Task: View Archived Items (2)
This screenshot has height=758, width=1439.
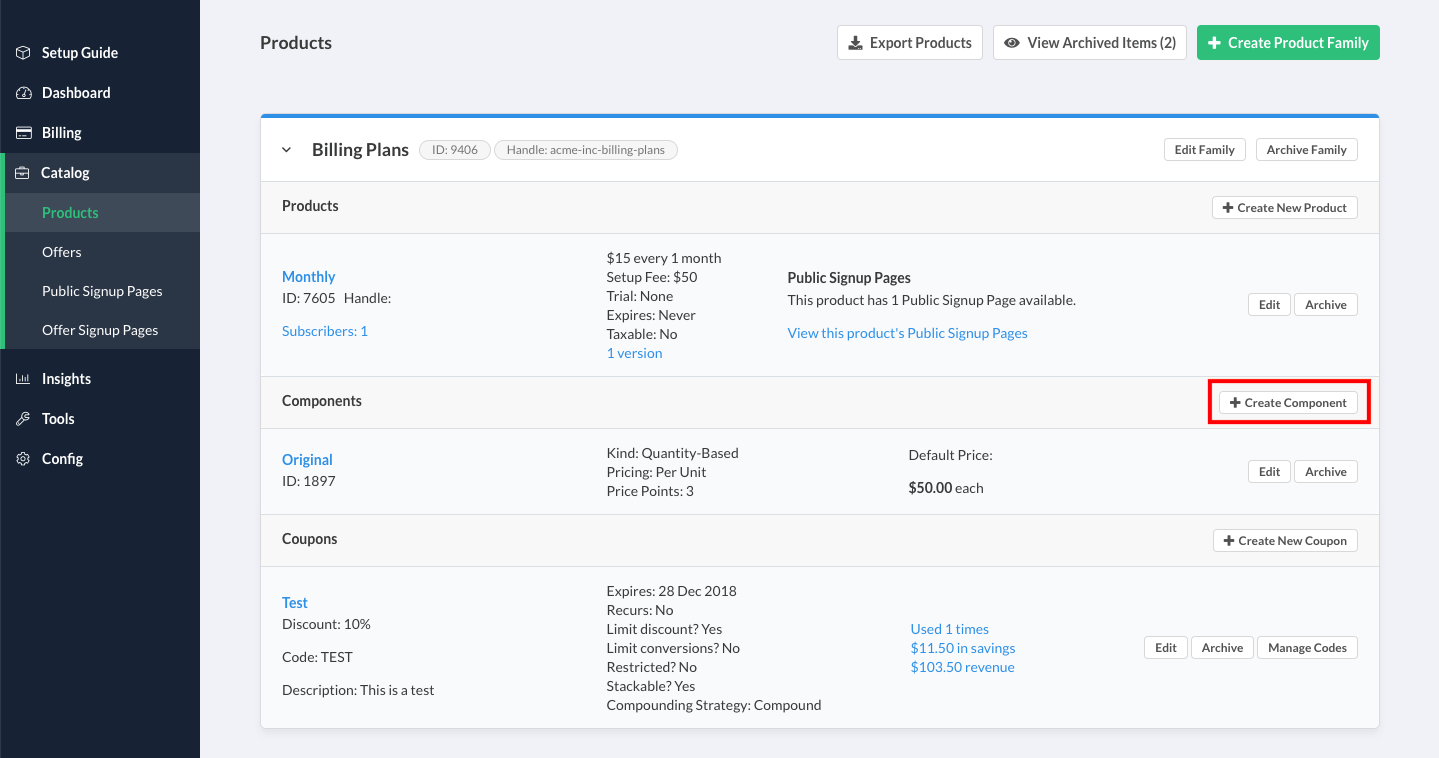Action: (1090, 43)
